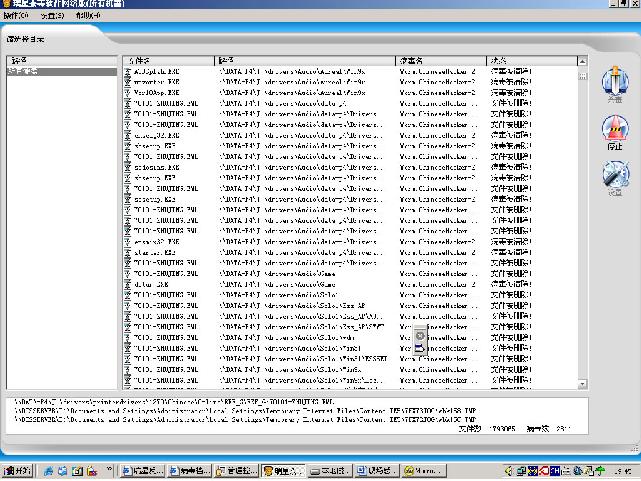Select the highlighted item in left tree panel
The width and height of the screenshot is (641, 481).
[61, 72]
